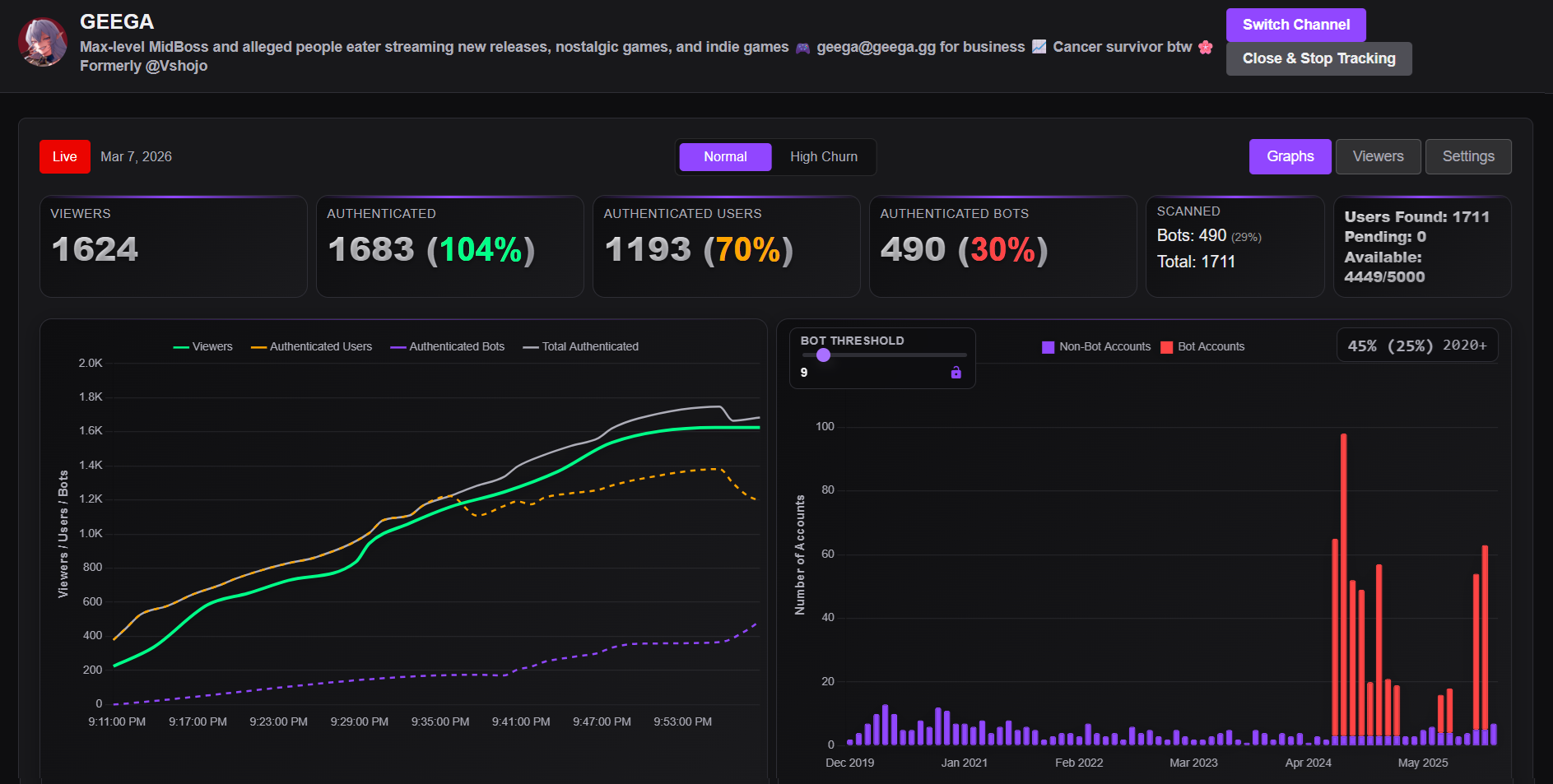Toggle the Authenticated Users legend series

pos(311,347)
